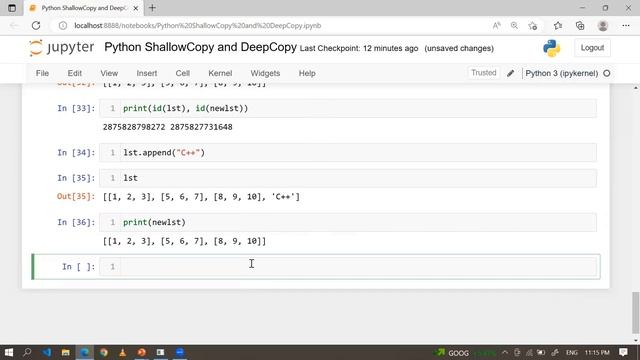Open the tab actions menu icon
The image size is (640, 360).
(12, 8)
